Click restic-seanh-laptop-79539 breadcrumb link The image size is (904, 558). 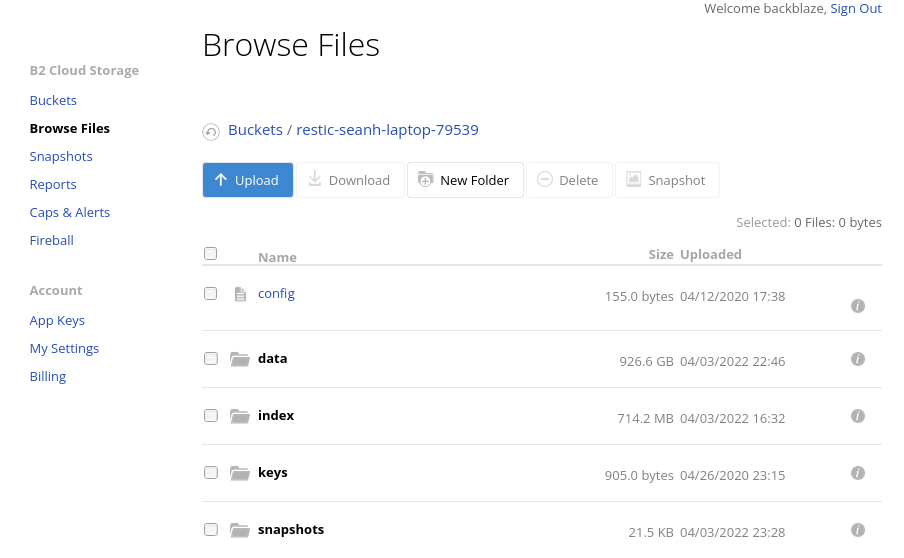387,130
